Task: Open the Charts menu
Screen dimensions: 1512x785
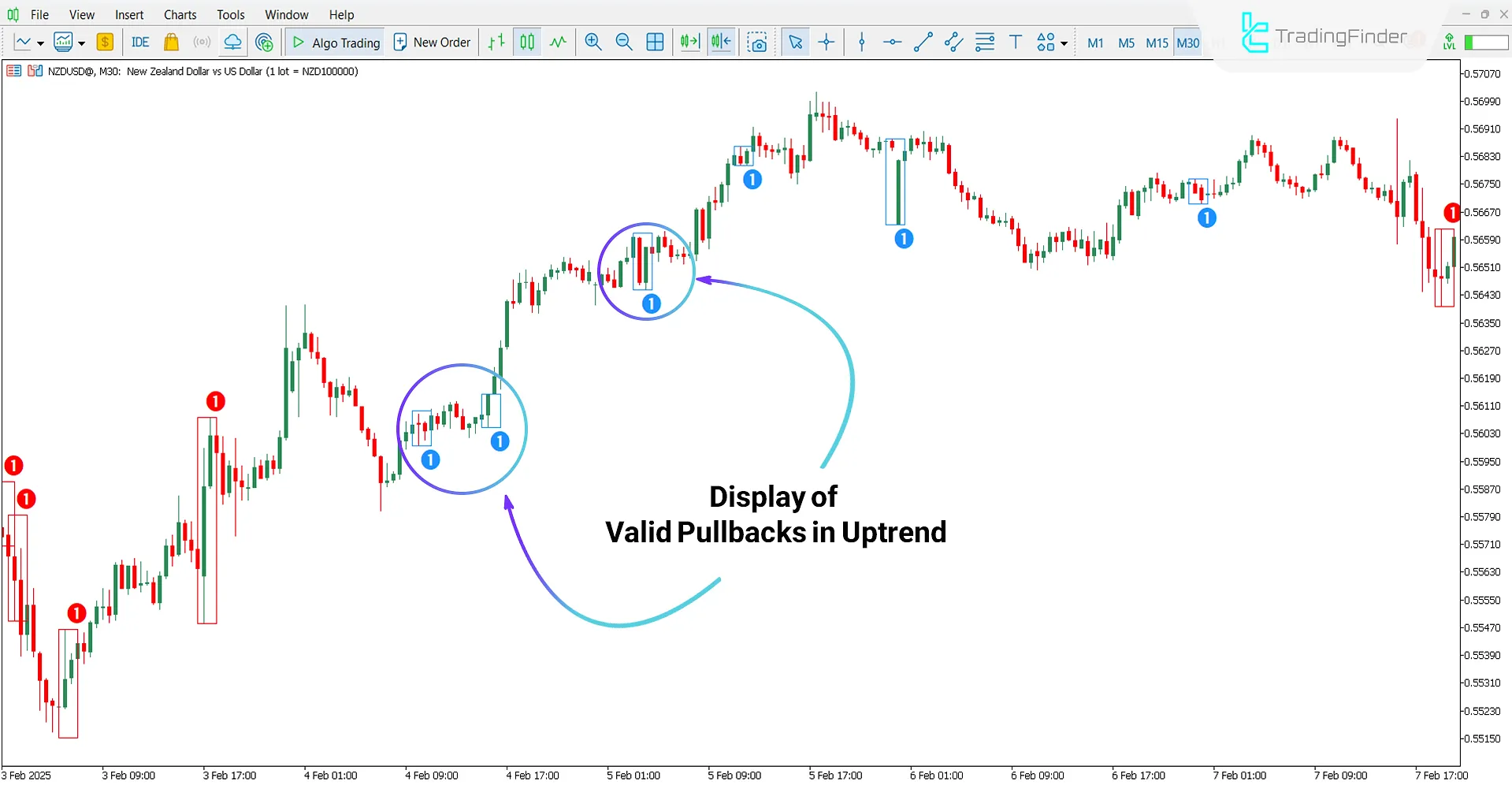Action: pos(180,14)
